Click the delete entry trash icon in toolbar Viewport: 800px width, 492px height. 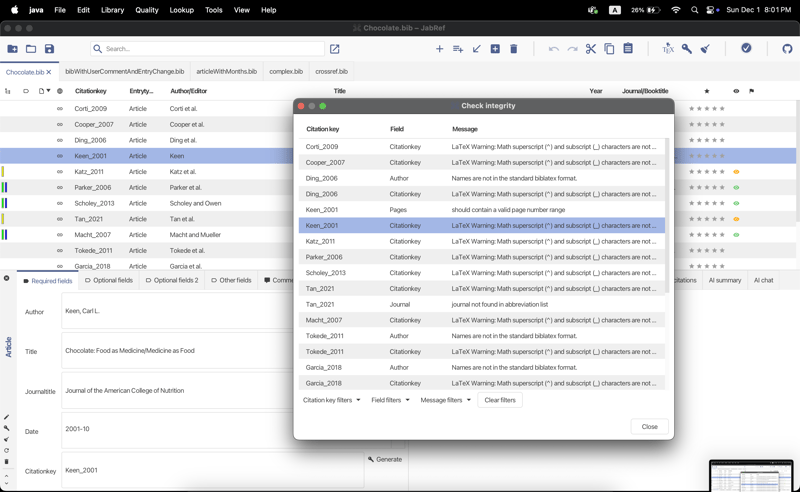(x=514, y=49)
